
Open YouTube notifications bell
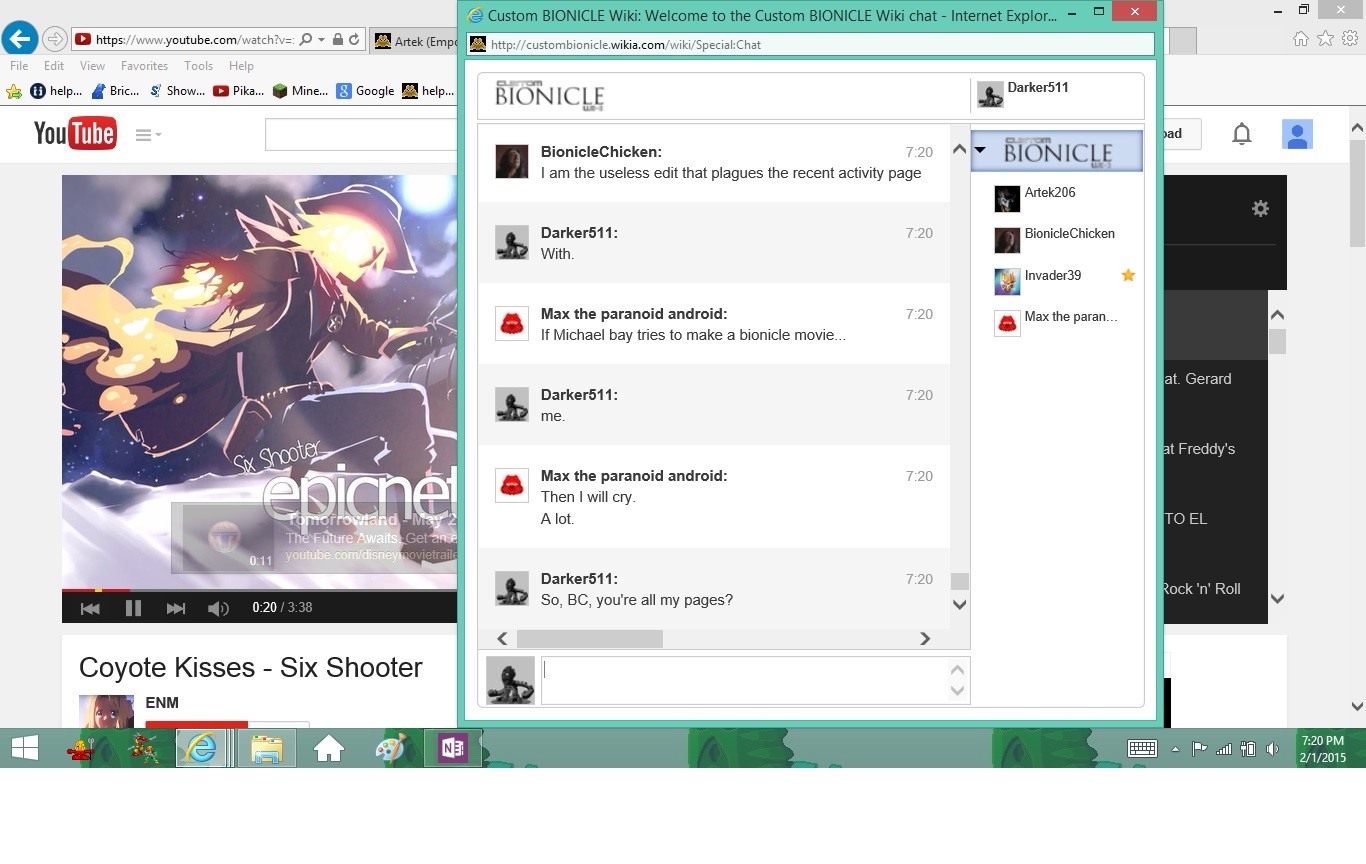(x=1242, y=134)
